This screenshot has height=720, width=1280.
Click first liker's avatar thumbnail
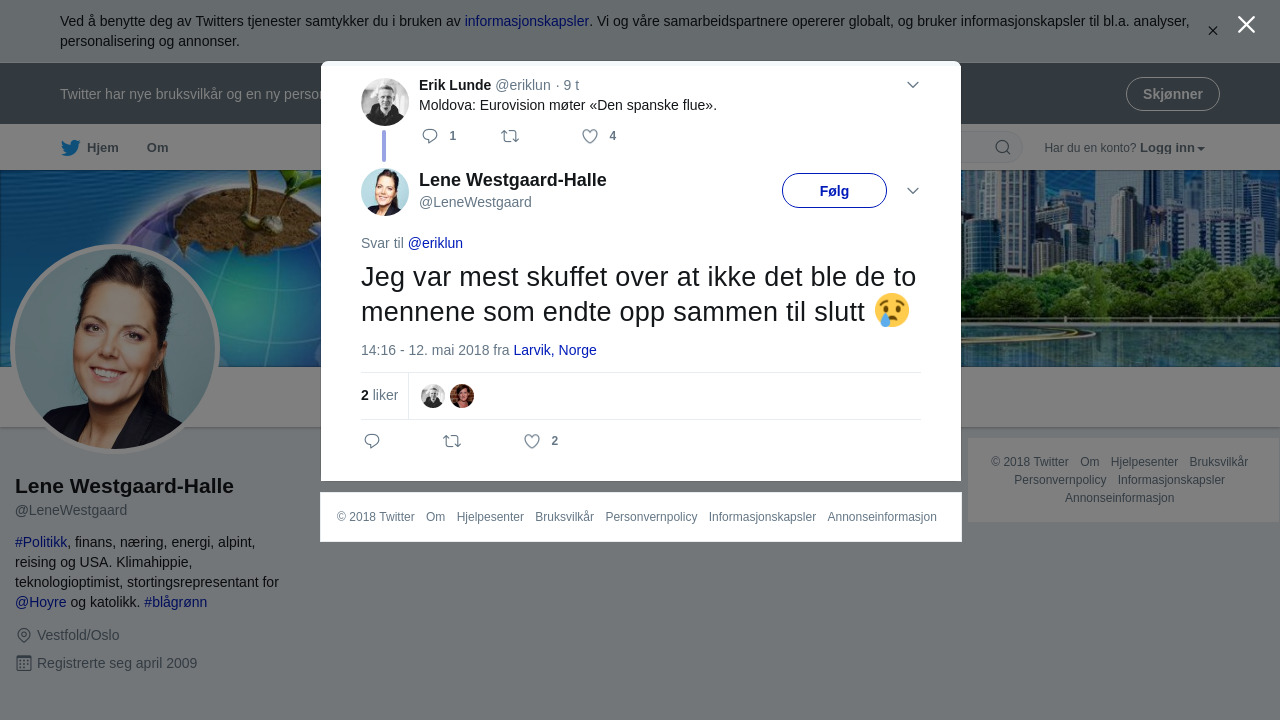(x=433, y=396)
